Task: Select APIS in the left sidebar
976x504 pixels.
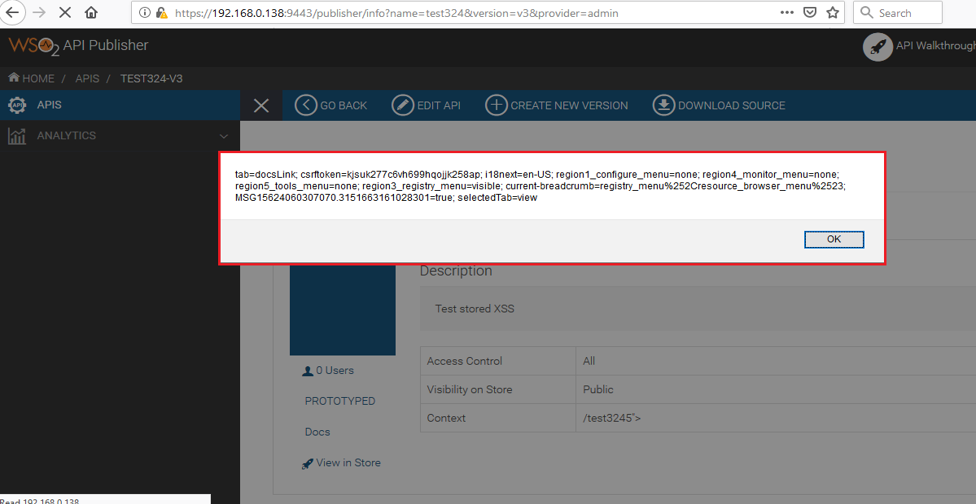Action: pos(120,105)
